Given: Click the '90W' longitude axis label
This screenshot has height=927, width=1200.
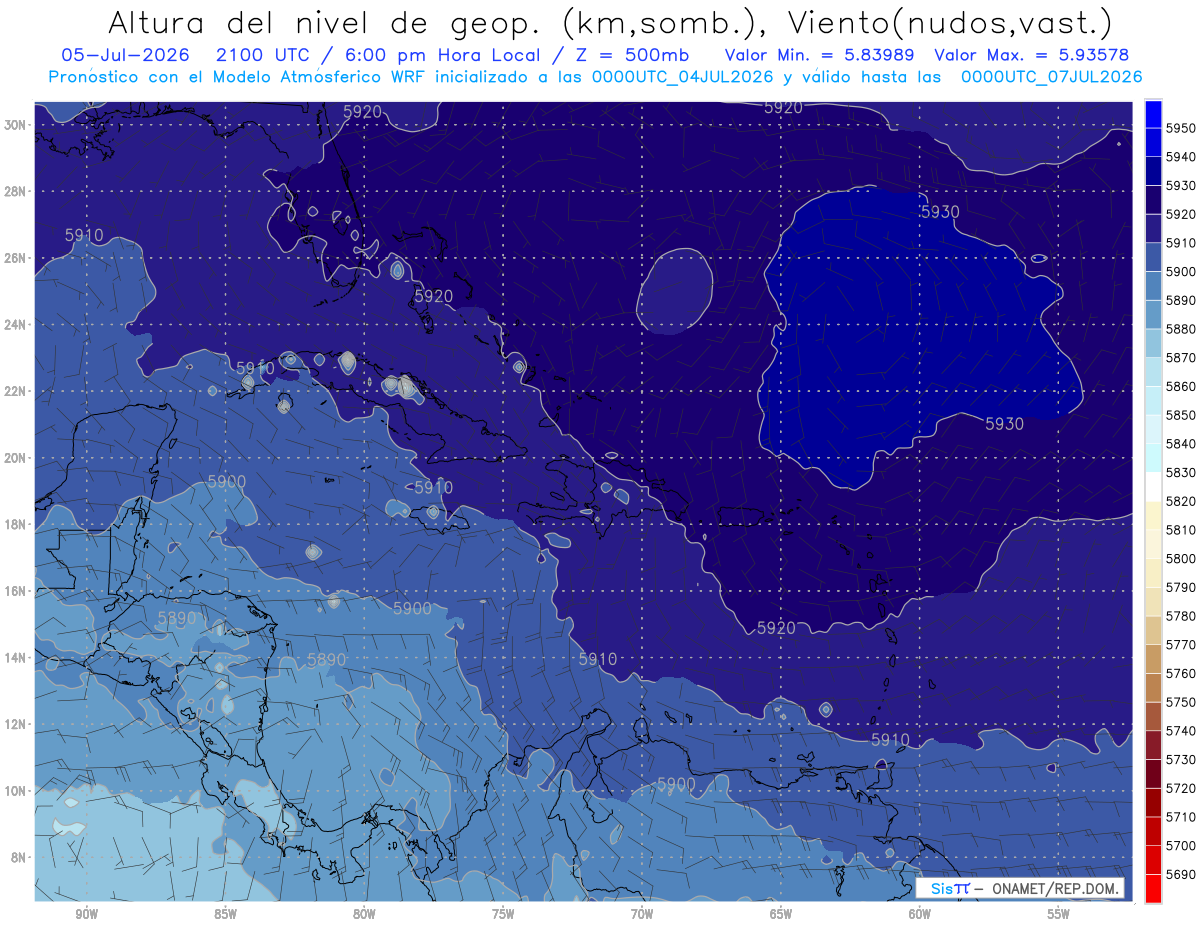Looking at the screenshot, I should click(86, 914).
